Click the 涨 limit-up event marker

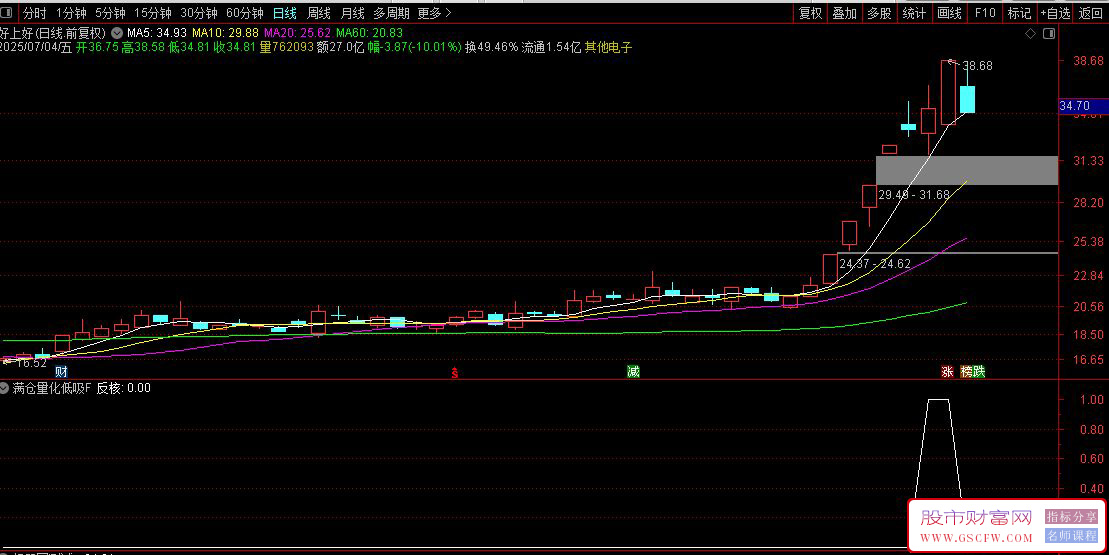(x=947, y=371)
